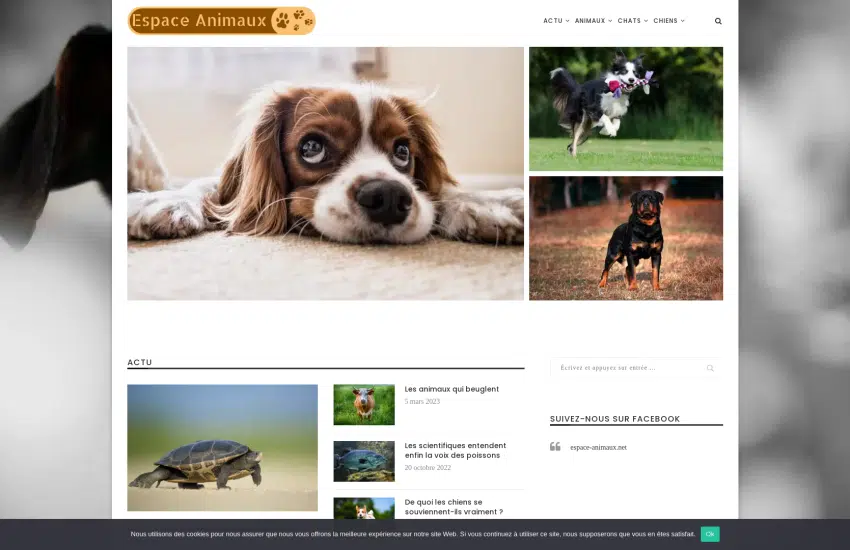Visit the espace-animaux.net Facebook link
The width and height of the screenshot is (850, 550).
(598, 447)
